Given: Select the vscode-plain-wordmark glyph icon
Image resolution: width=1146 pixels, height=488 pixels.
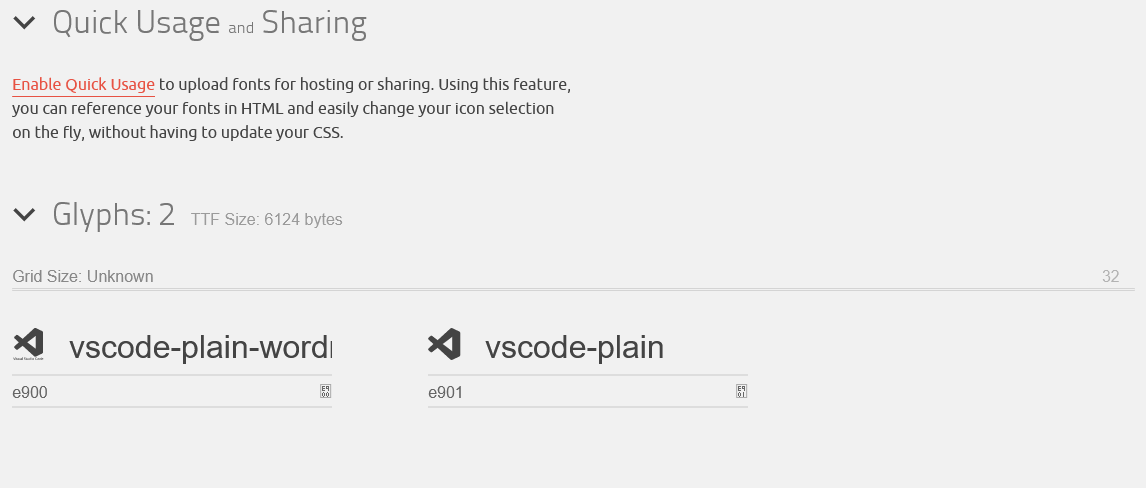Looking at the screenshot, I should (29, 345).
